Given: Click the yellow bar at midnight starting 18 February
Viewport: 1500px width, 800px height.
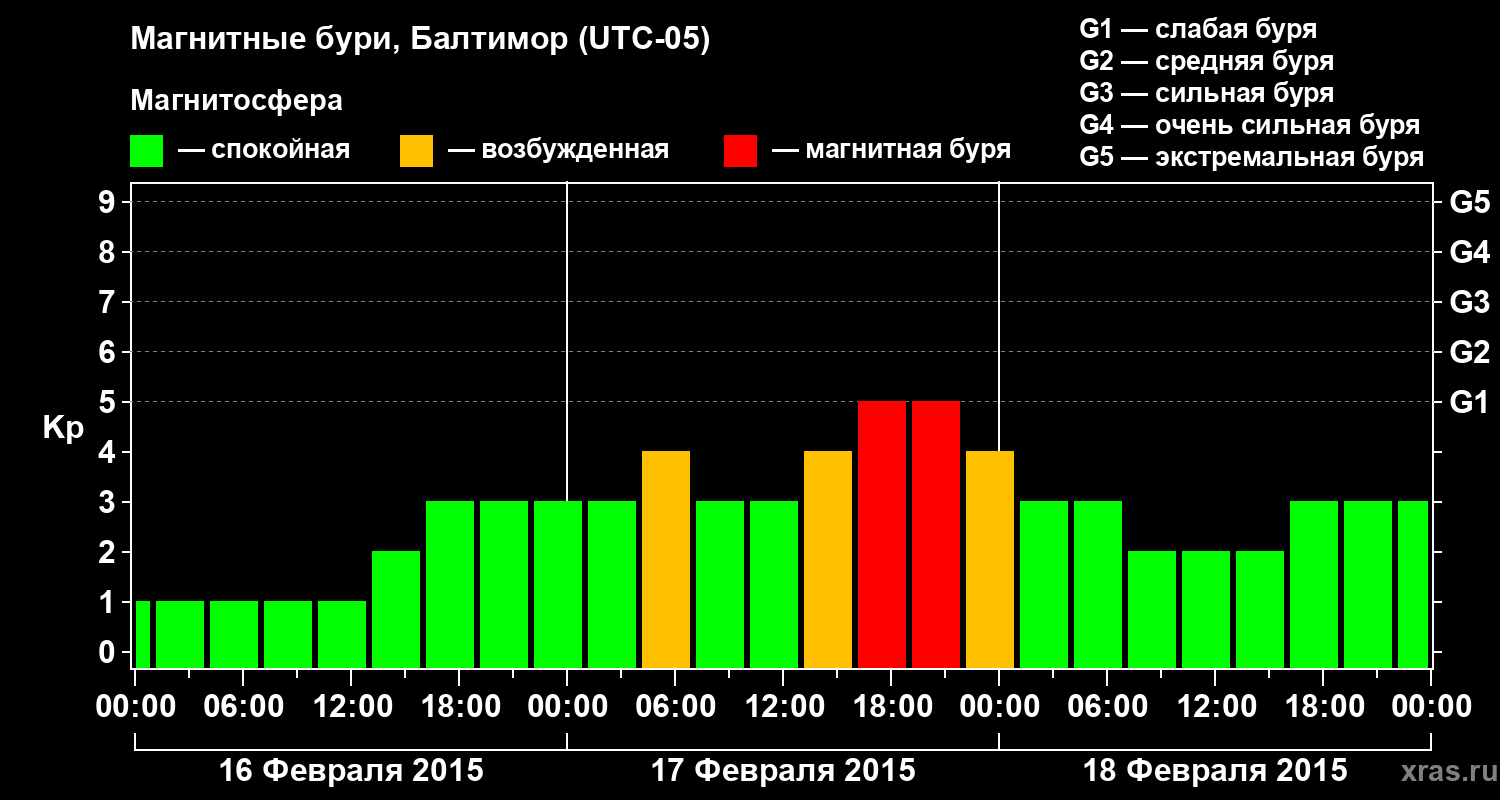Looking at the screenshot, I should [x=990, y=559].
